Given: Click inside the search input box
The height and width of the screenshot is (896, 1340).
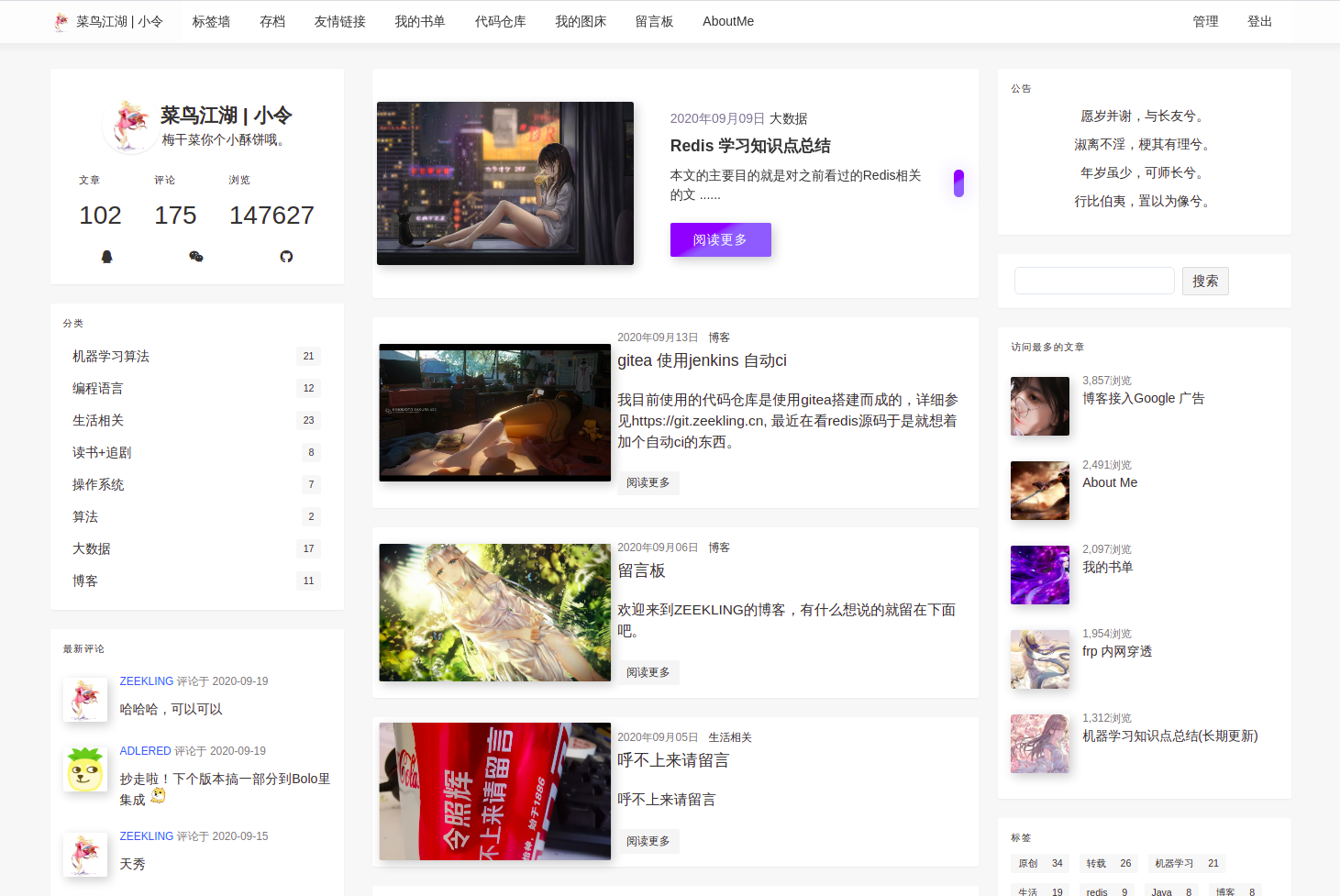Looking at the screenshot, I should [1093, 281].
